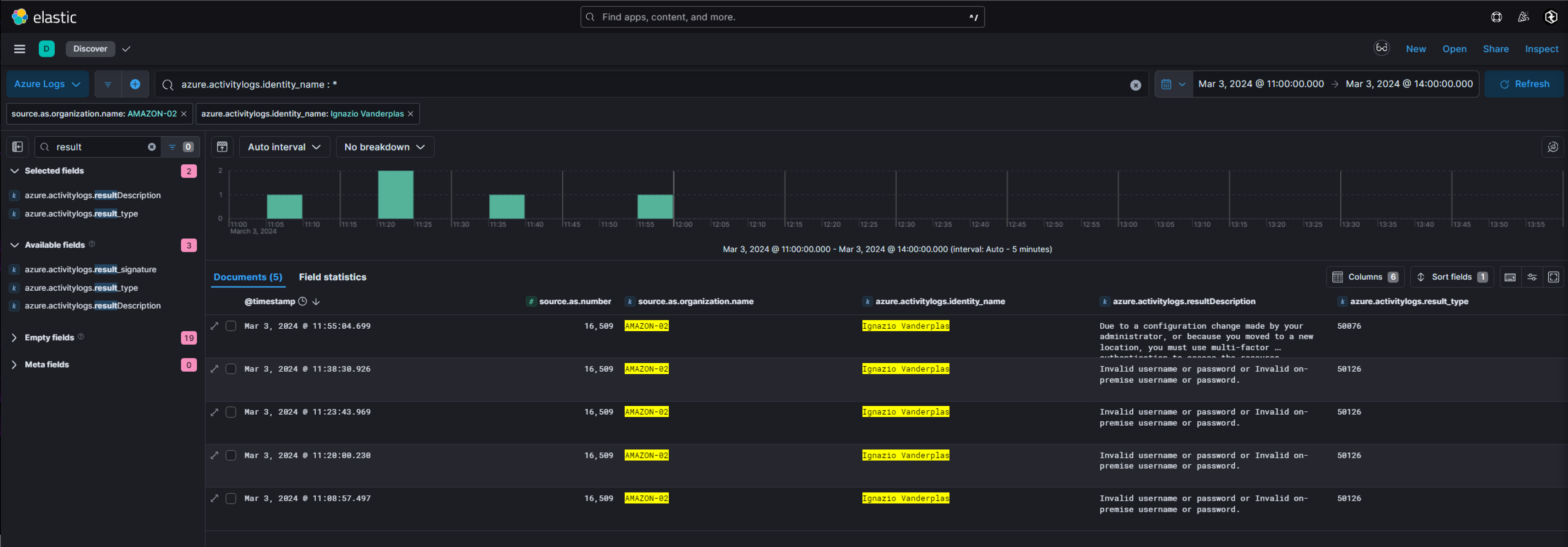Open a new Discover session via New link

pos(1416,49)
